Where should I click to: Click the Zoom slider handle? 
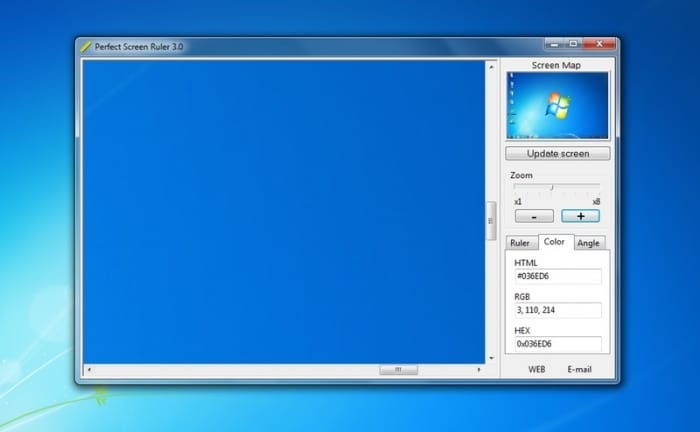point(551,187)
